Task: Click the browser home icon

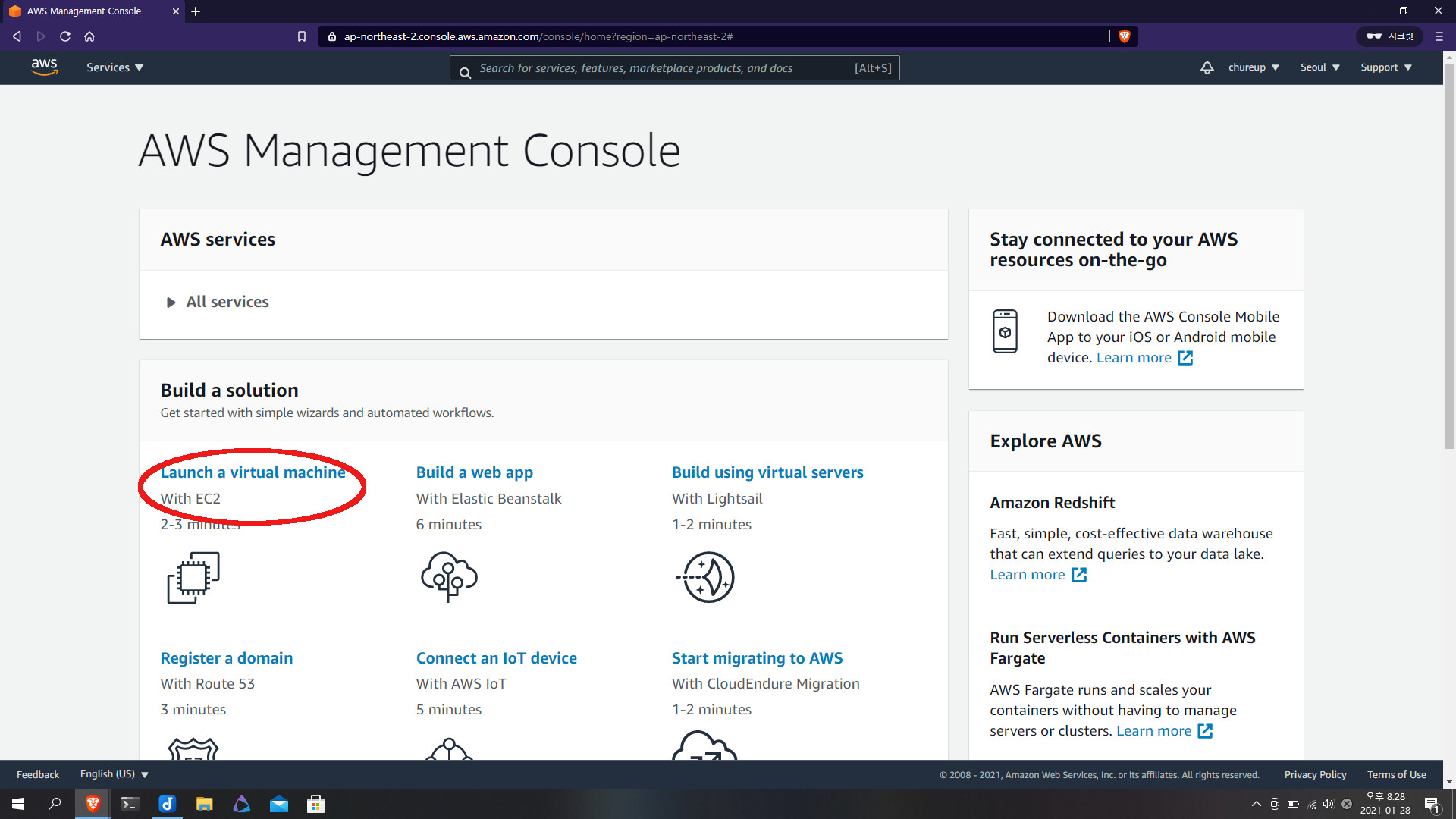Action: [89, 36]
